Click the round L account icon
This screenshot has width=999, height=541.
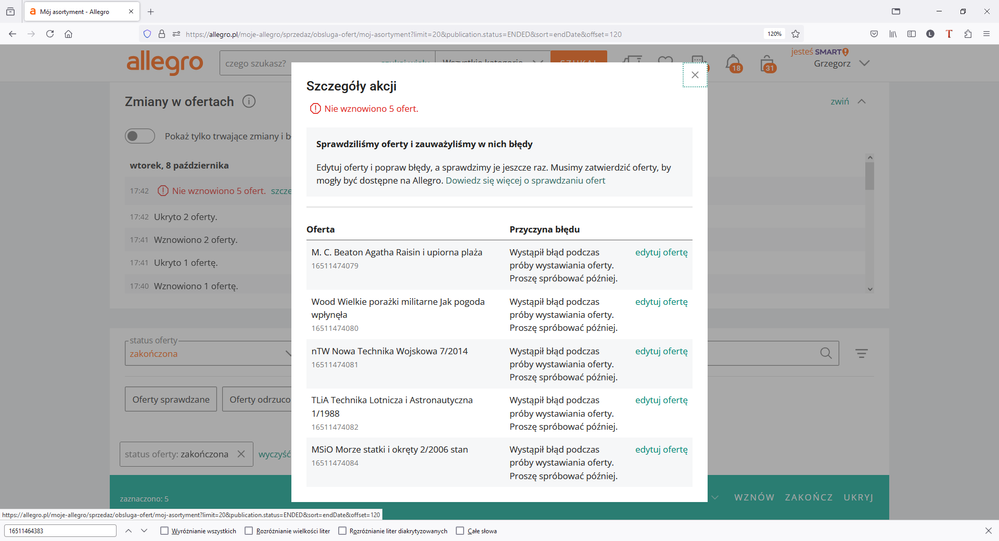930,34
